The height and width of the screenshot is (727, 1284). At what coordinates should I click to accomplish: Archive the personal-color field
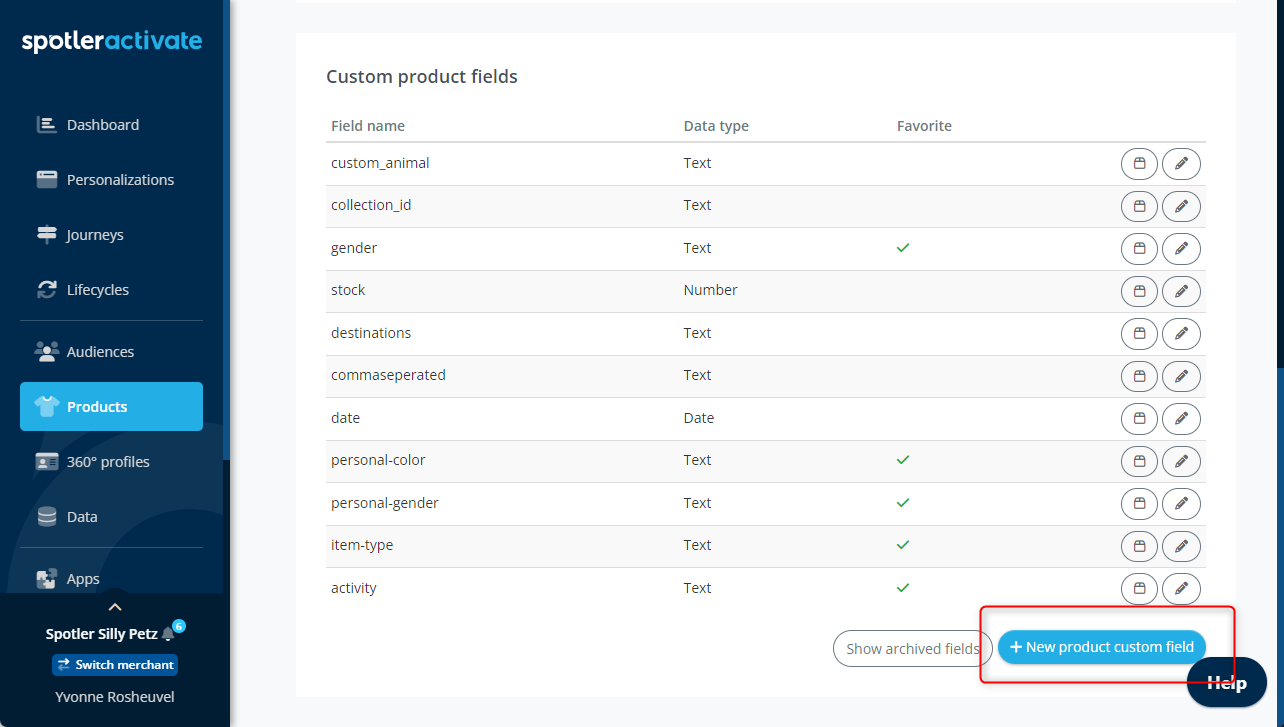(1139, 461)
